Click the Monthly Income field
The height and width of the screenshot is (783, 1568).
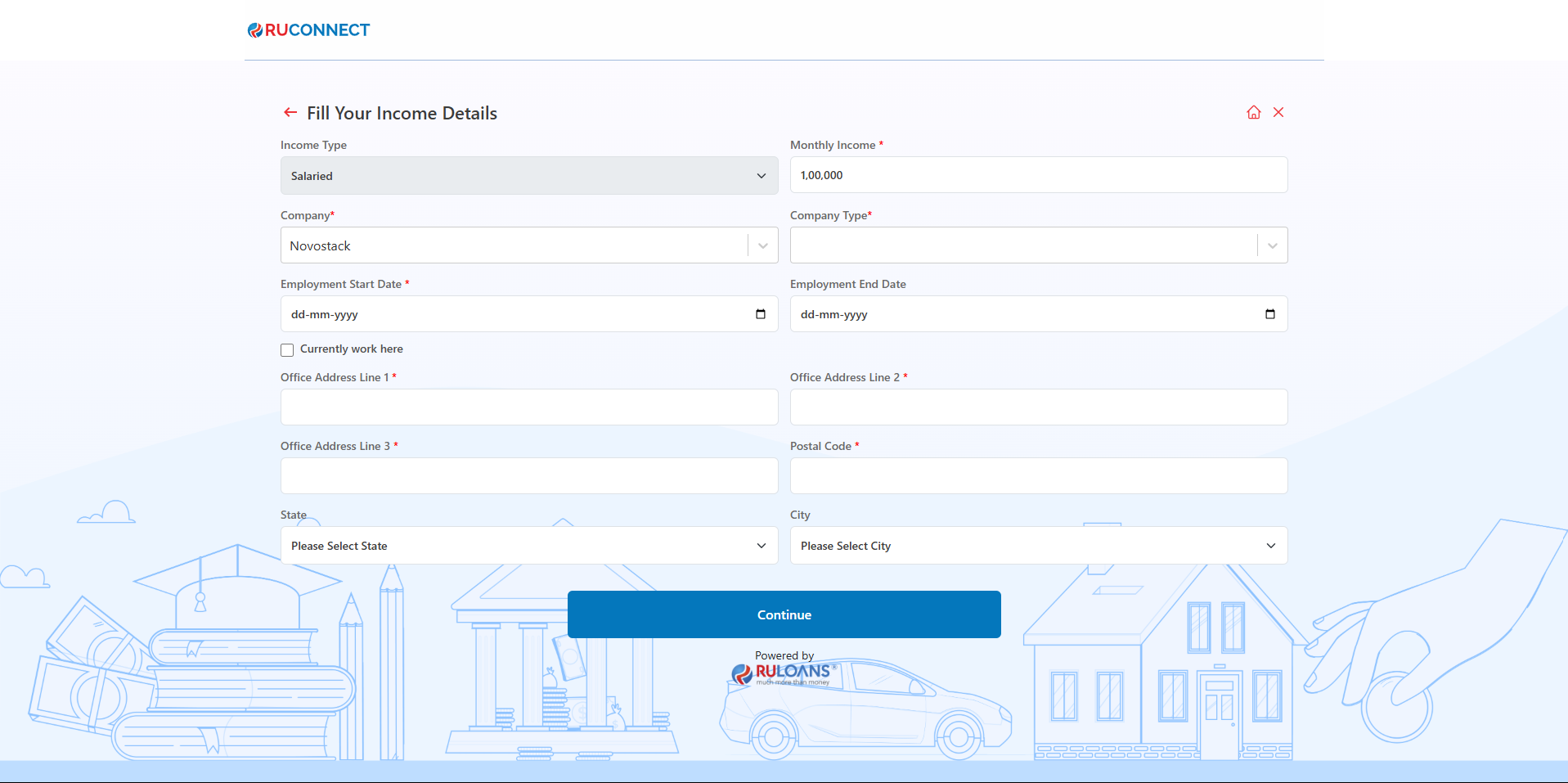pos(1038,175)
